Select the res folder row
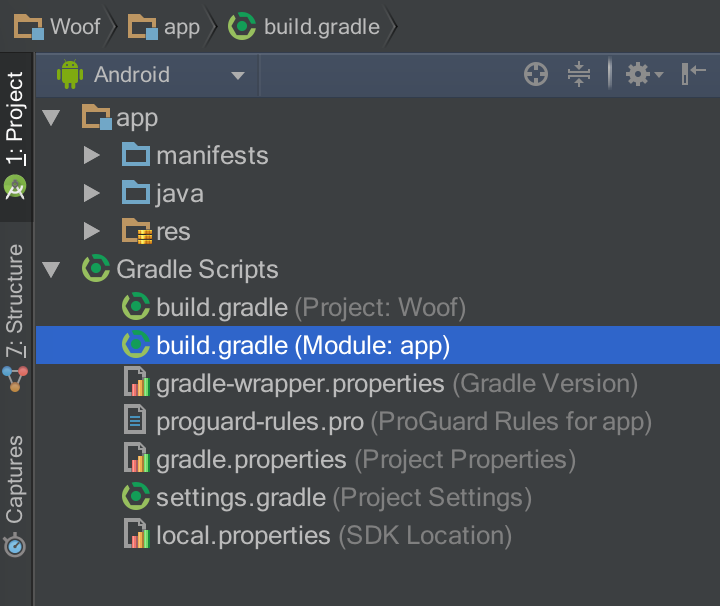 (377, 231)
